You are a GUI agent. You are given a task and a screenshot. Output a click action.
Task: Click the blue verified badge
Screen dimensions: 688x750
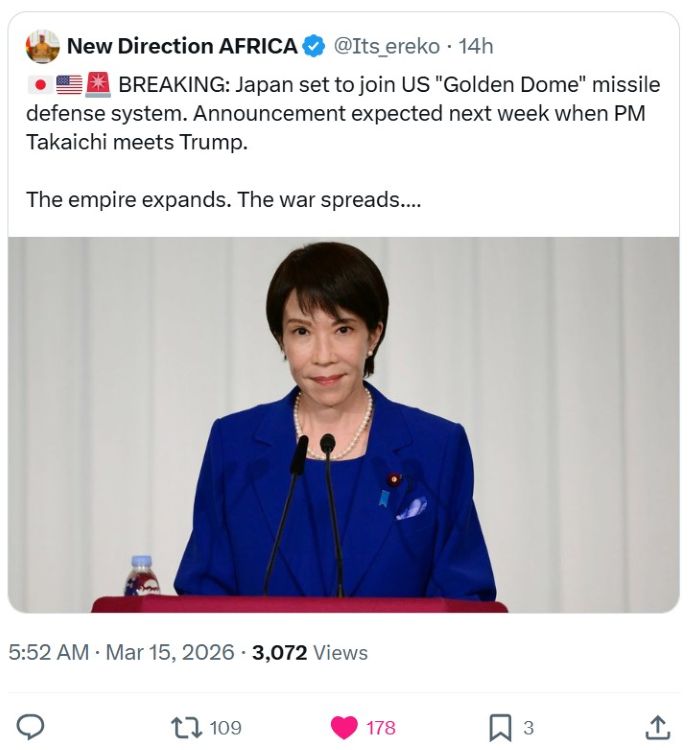point(313,46)
